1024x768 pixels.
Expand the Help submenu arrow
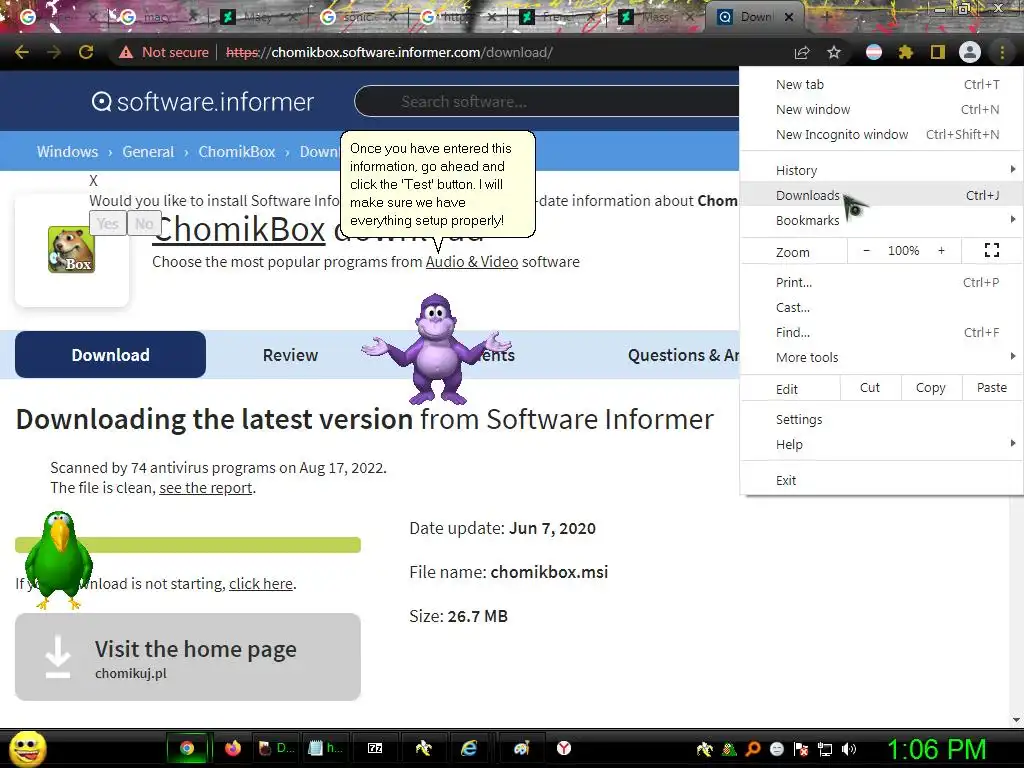click(1012, 443)
